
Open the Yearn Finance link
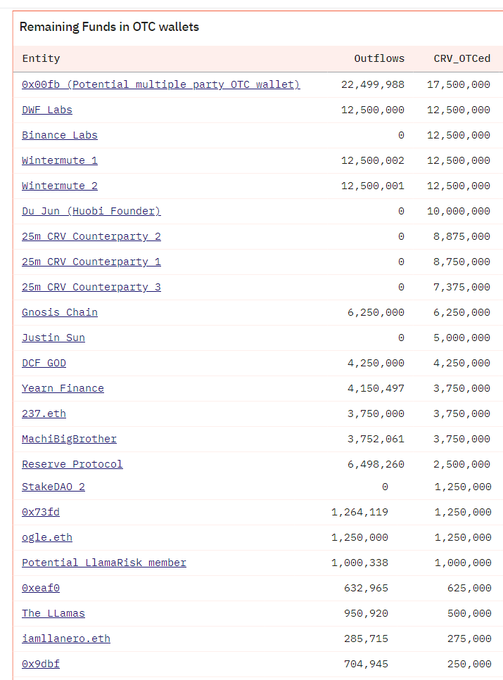[x=63, y=388]
